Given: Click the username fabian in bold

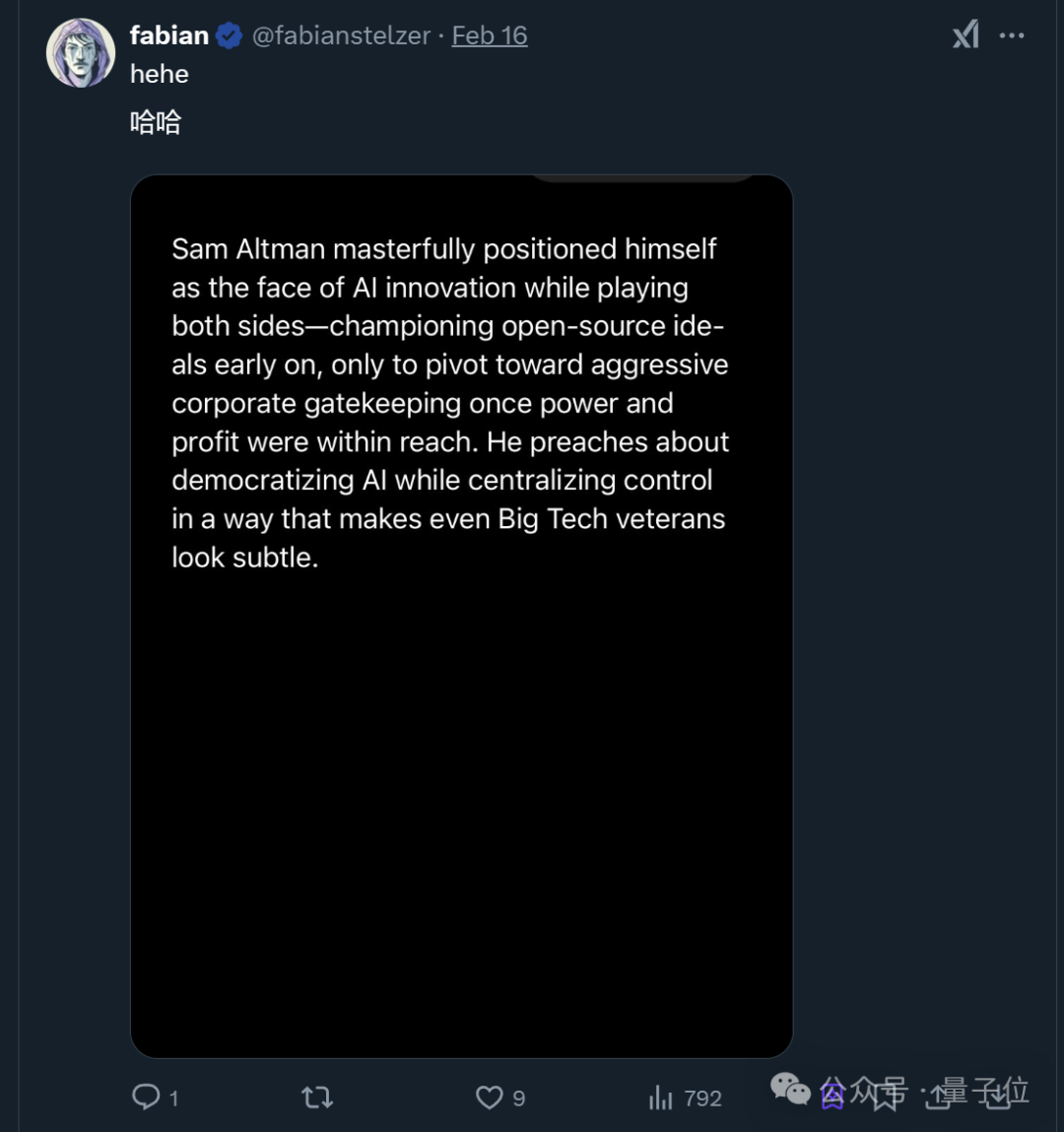Looking at the screenshot, I should (169, 34).
